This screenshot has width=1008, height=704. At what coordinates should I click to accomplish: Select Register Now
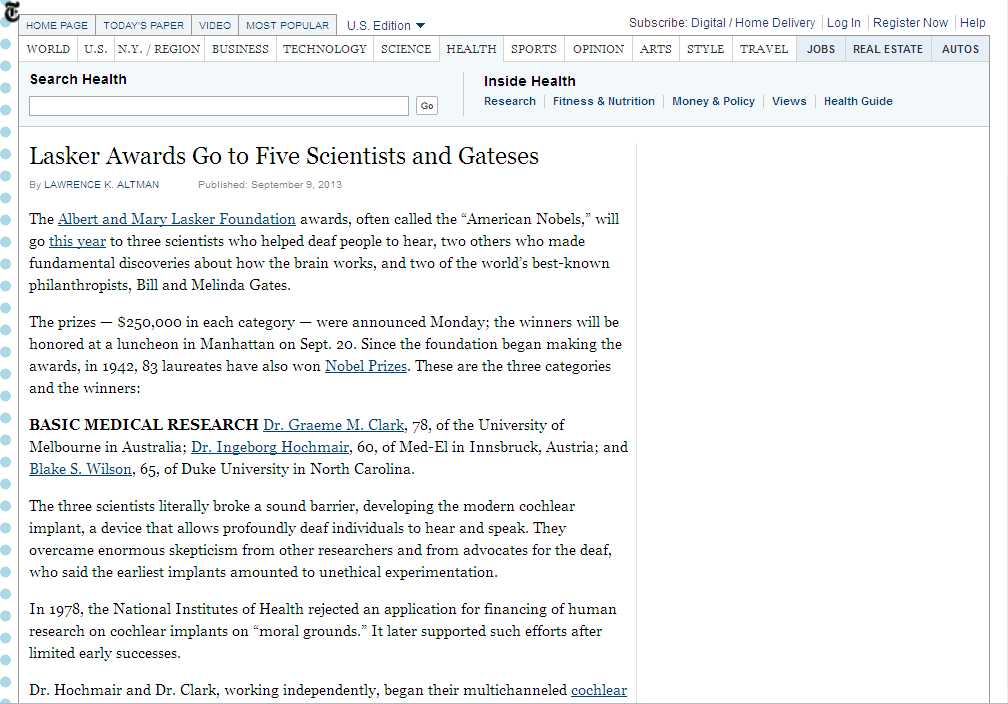pyautogui.click(x=910, y=22)
